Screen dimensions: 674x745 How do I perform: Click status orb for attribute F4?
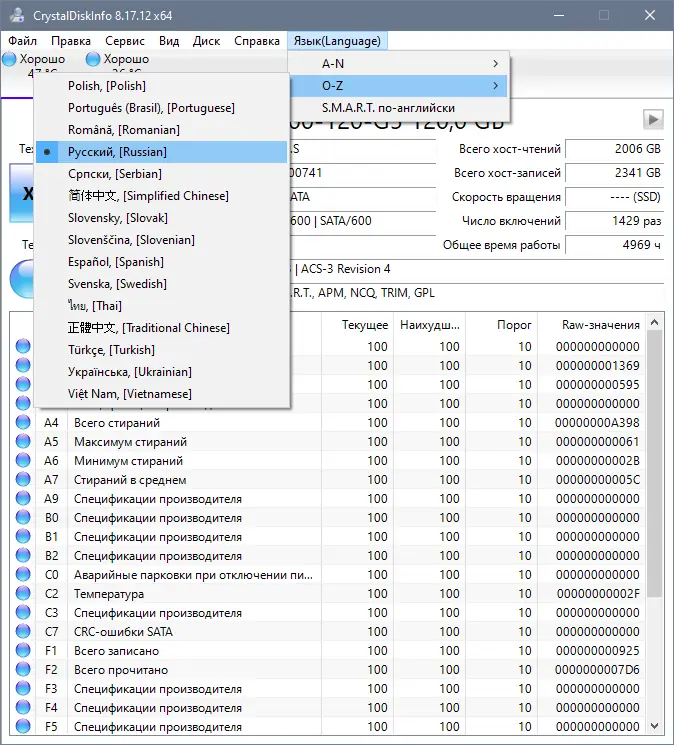(x=23, y=707)
